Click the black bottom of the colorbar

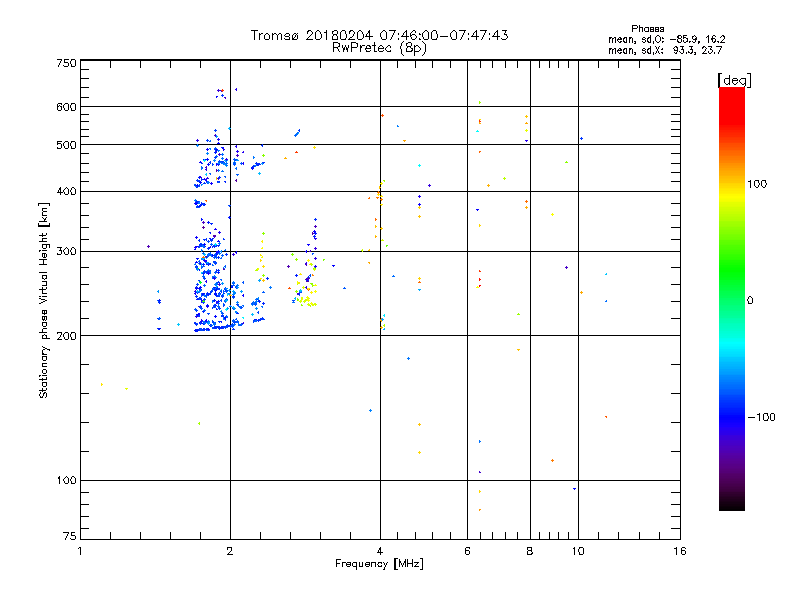[732, 503]
